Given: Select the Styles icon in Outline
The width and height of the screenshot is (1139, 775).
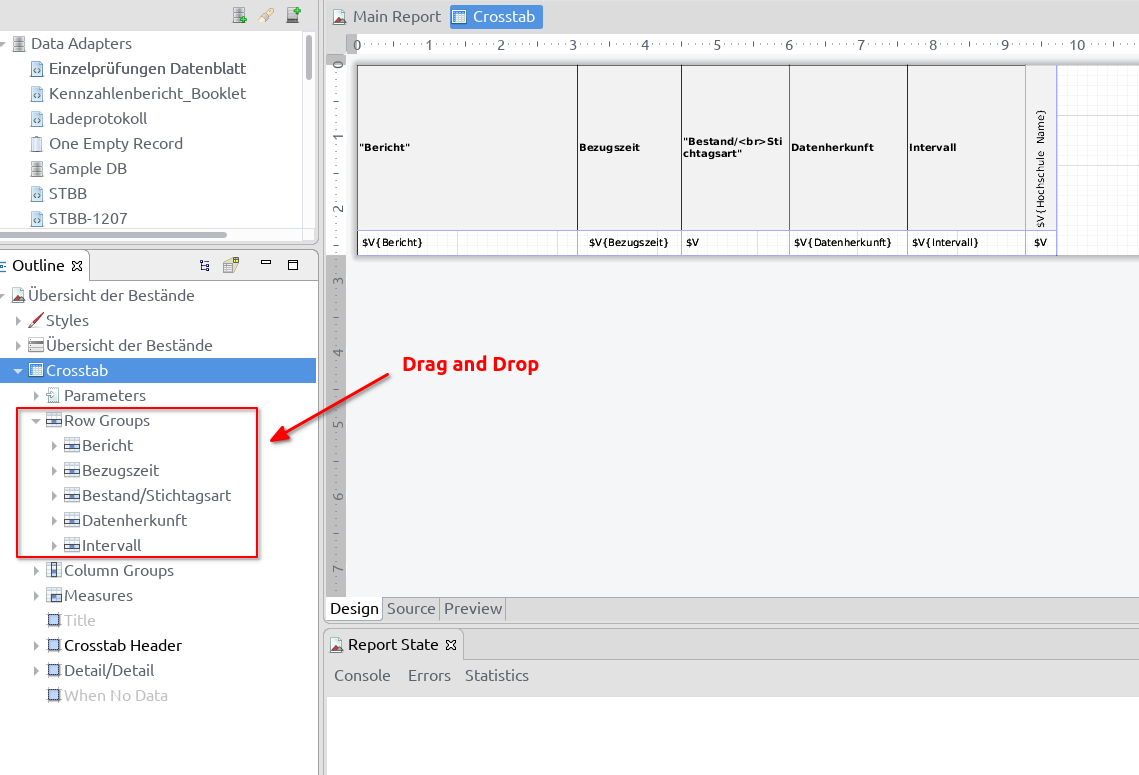Looking at the screenshot, I should pyautogui.click(x=36, y=320).
